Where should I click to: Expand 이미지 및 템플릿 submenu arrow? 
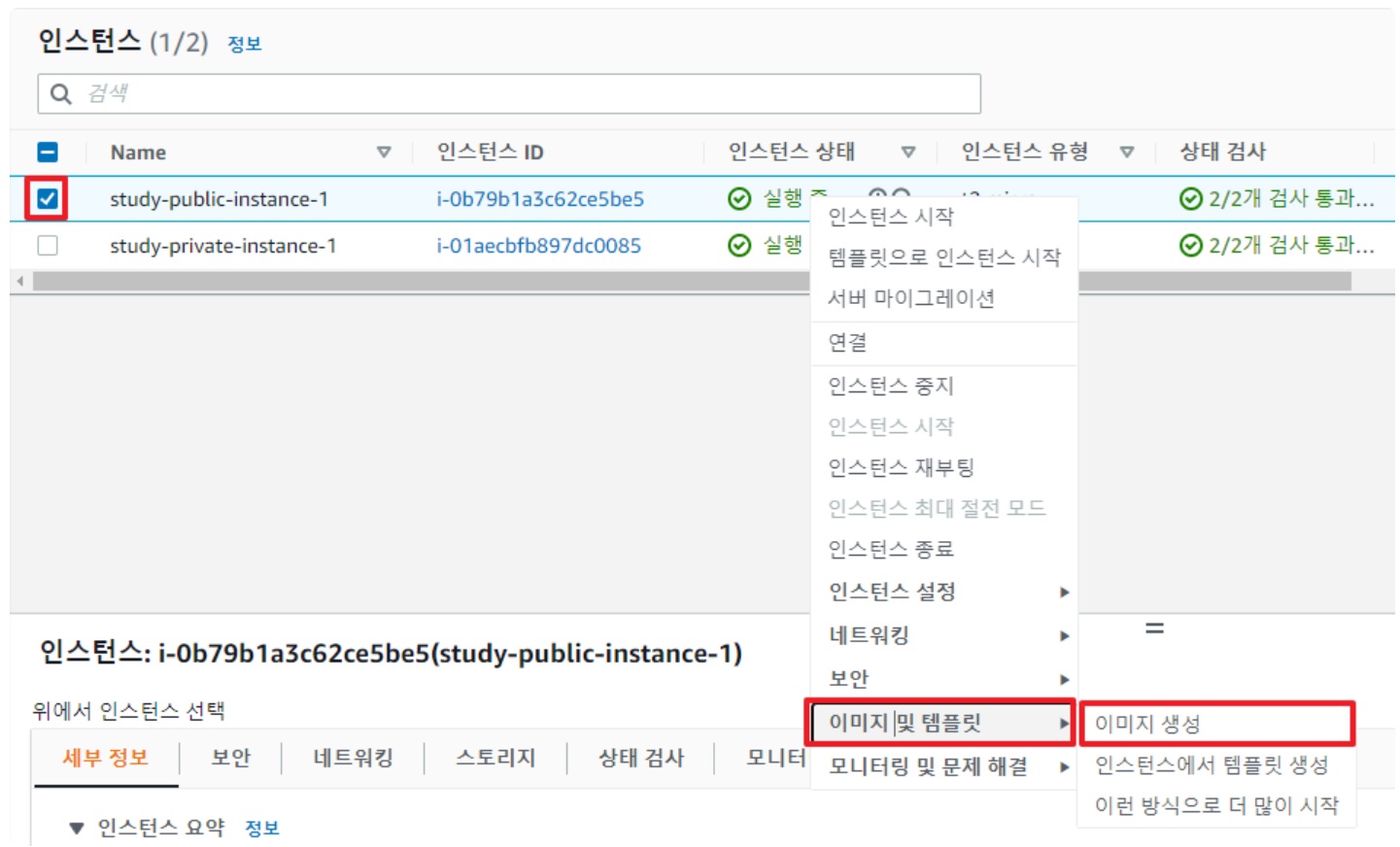[x=1065, y=724]
